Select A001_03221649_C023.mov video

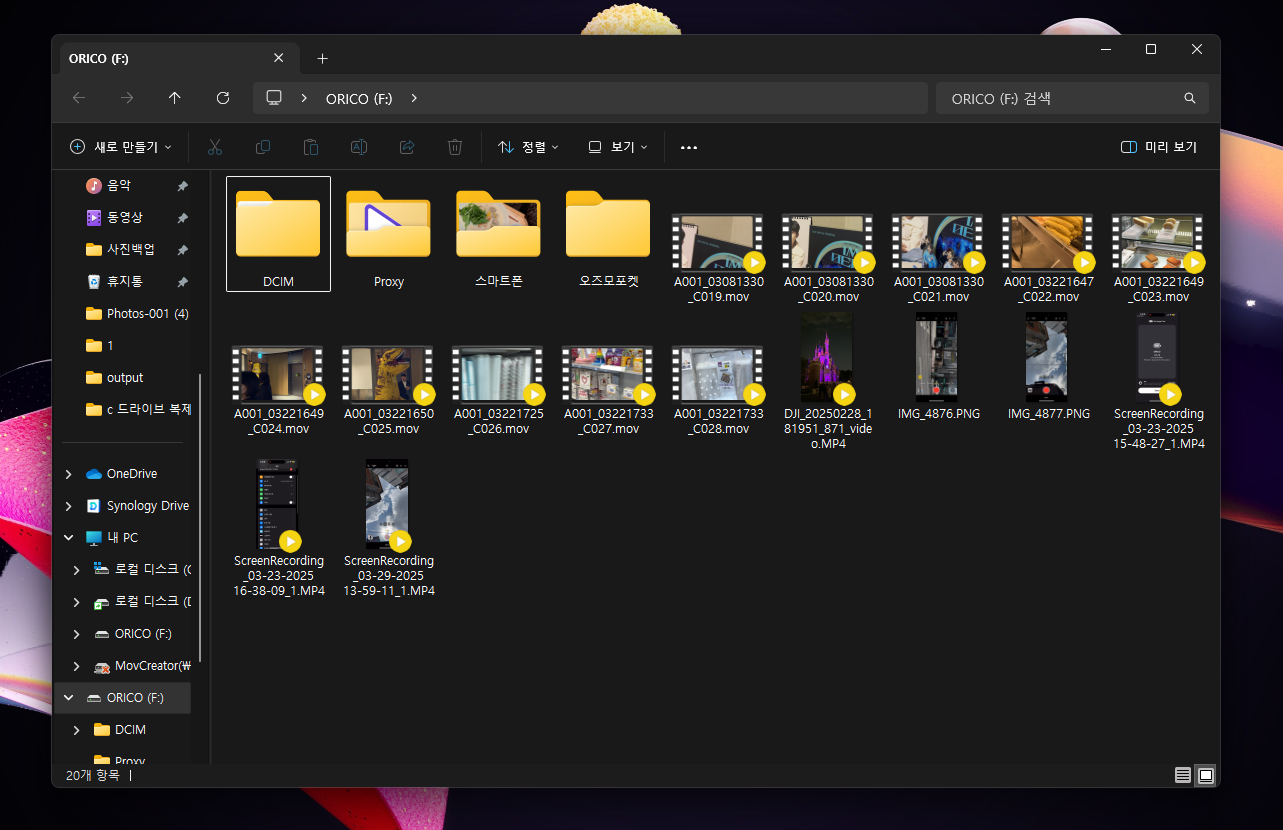coord(1158,259)
